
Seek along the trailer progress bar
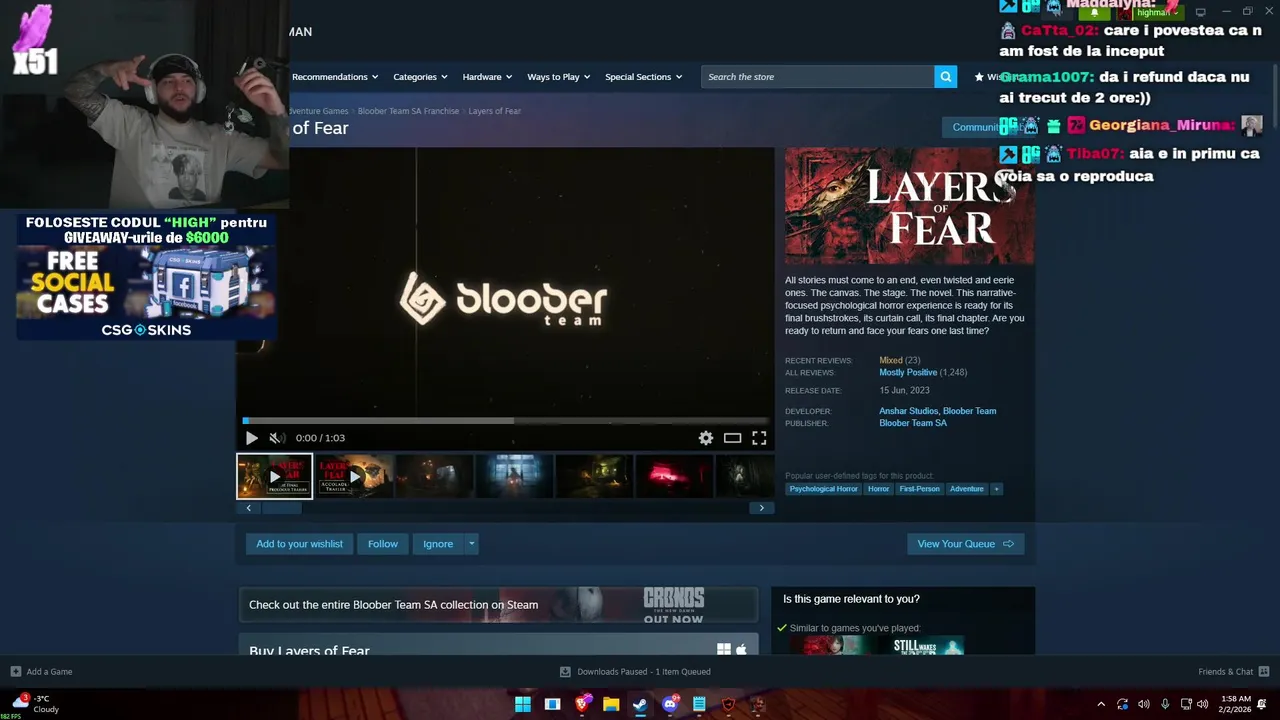click(x=505, y=421)
